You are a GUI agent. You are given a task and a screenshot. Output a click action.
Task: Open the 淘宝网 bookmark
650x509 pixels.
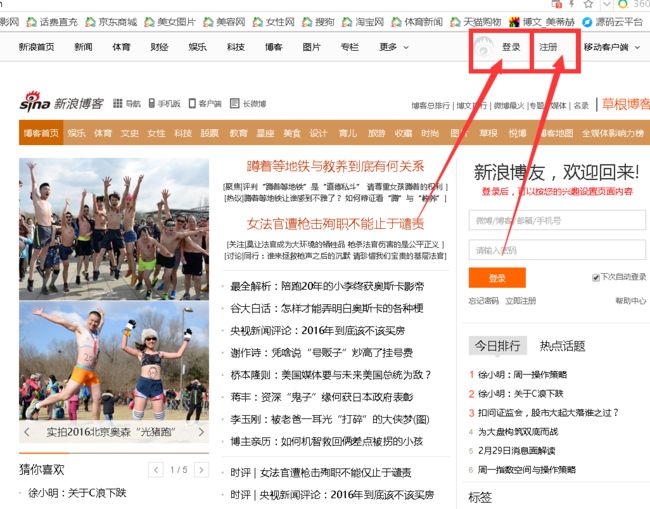click(363, 22)
